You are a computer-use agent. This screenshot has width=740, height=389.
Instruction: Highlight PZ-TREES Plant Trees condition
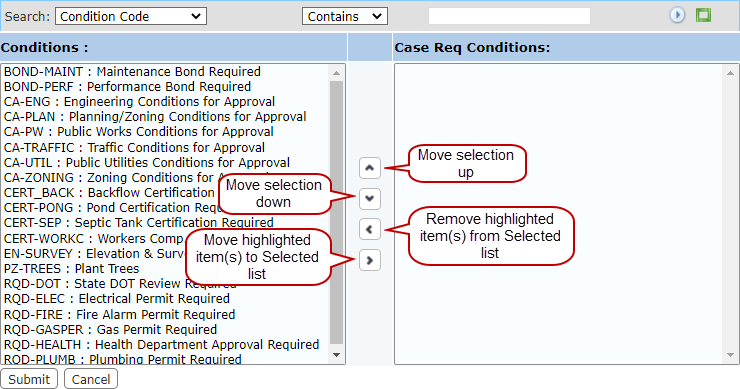(x=72, y=269)
